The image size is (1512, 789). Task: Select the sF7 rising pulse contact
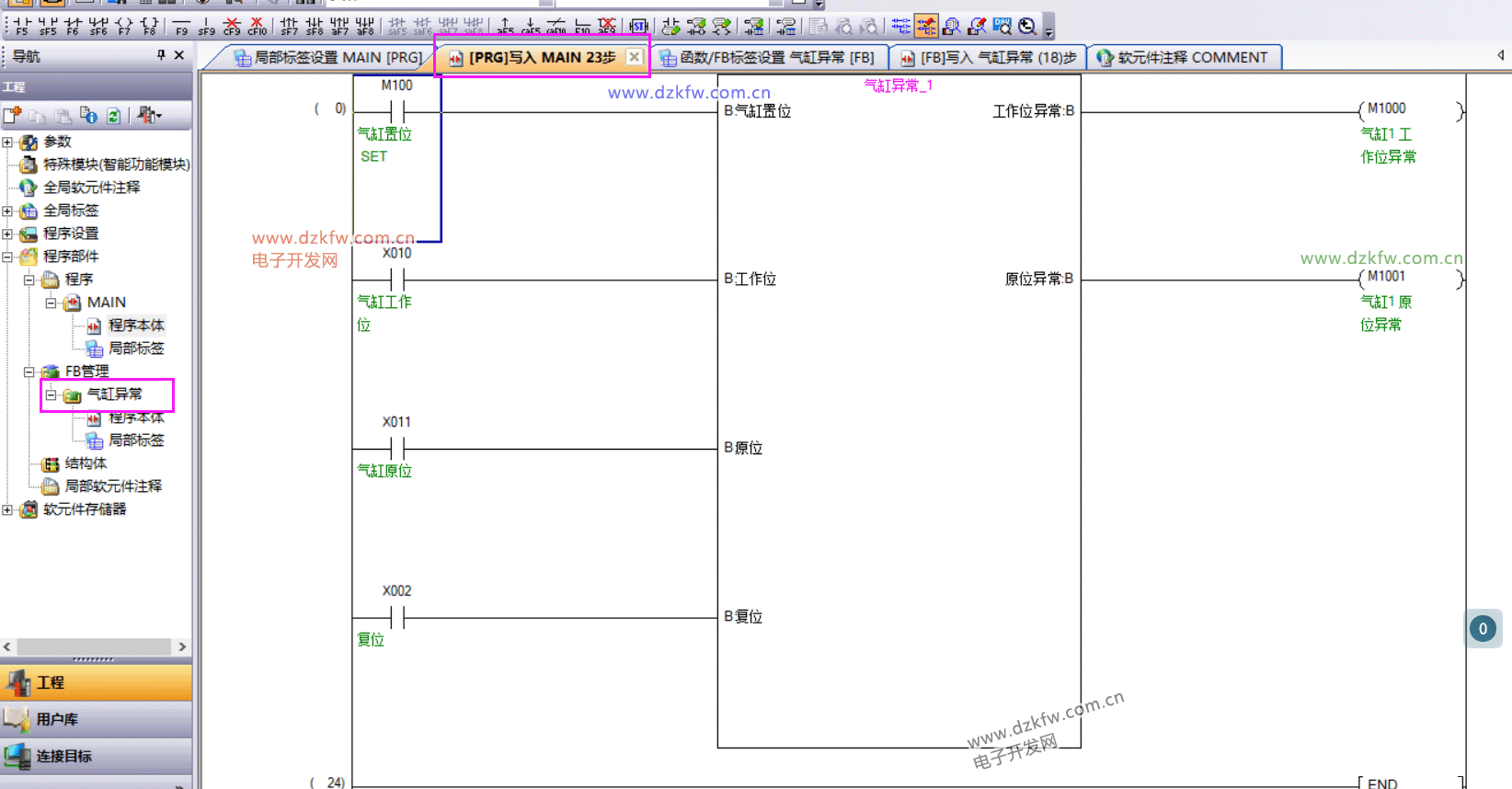[289, 26]
